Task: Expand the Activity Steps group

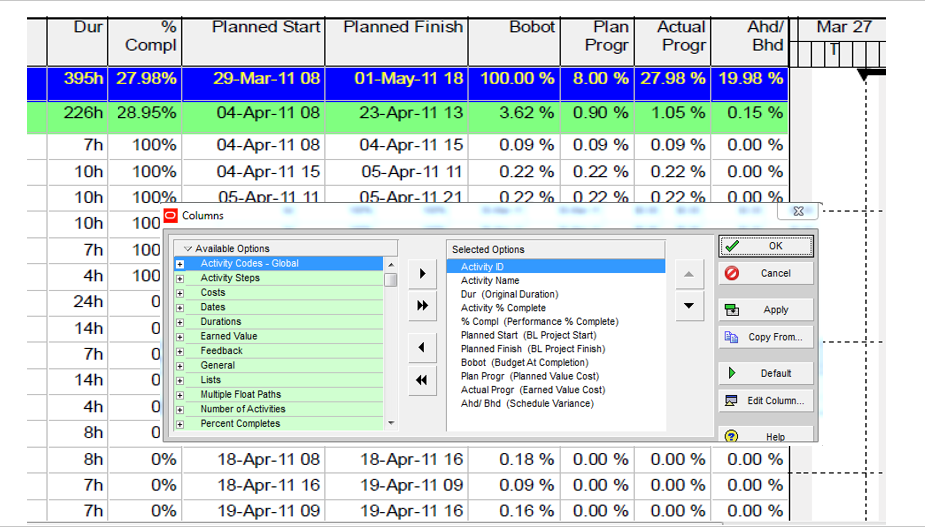Action: click(180, 278)
